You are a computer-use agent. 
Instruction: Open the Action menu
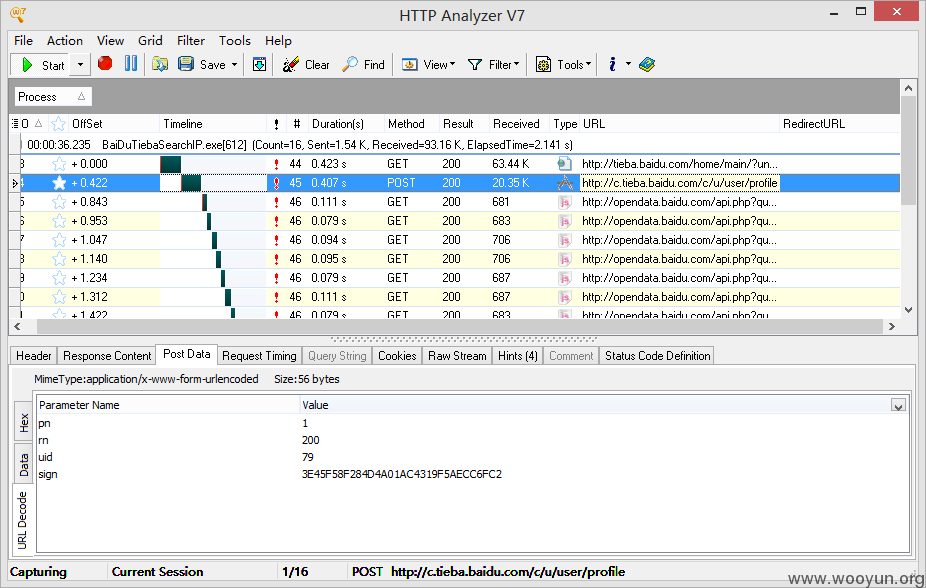pyautogui.click(x=65, y=41)
